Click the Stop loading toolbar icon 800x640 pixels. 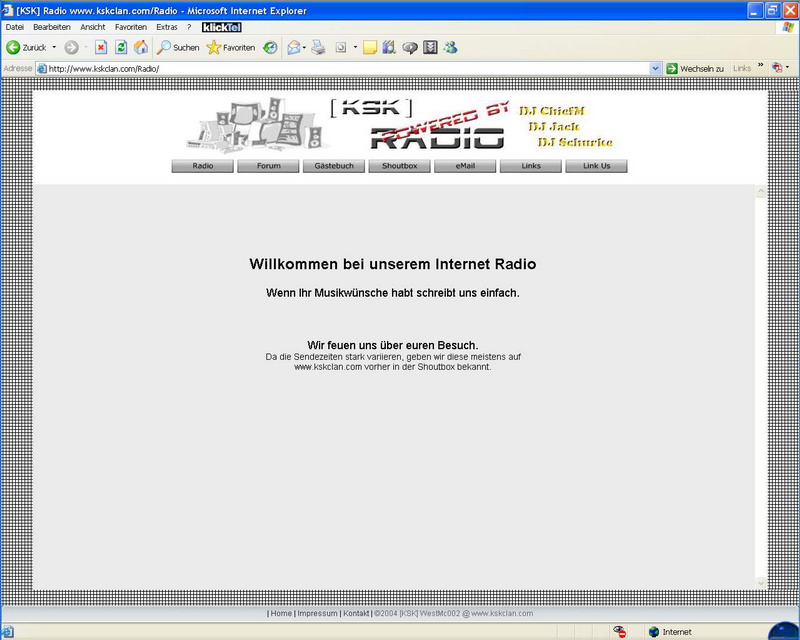[101, 47]
